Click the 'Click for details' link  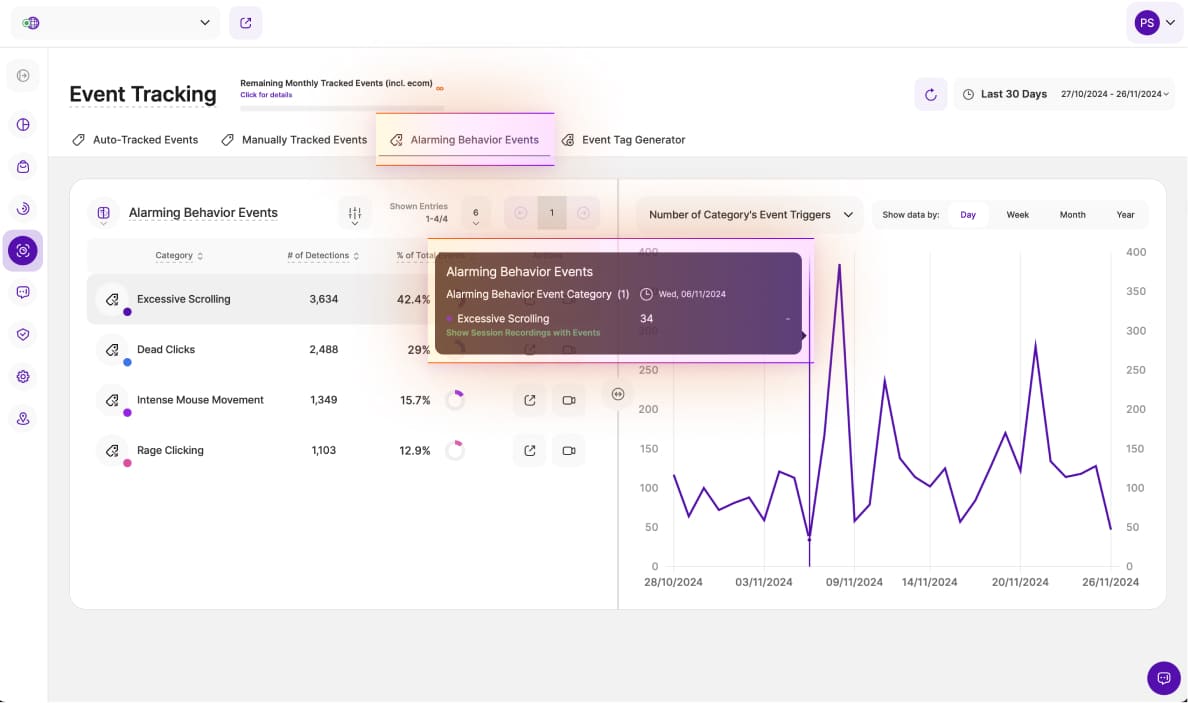tap(266, 95)
